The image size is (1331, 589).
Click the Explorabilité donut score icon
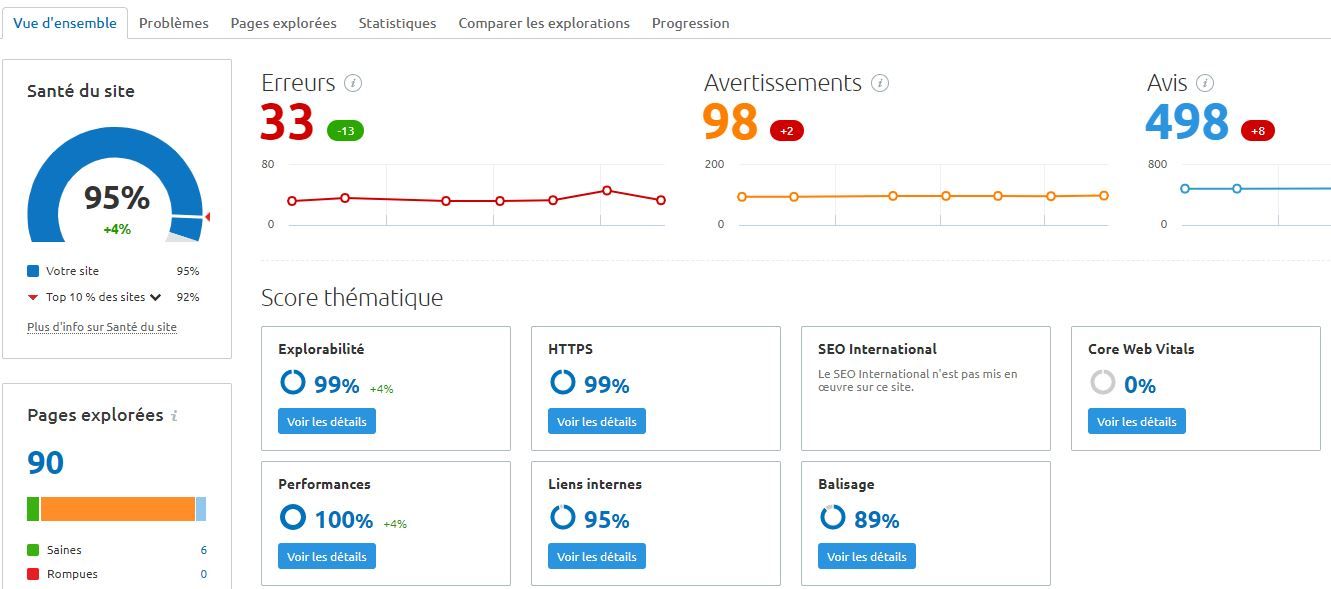(x=292, y=383)
